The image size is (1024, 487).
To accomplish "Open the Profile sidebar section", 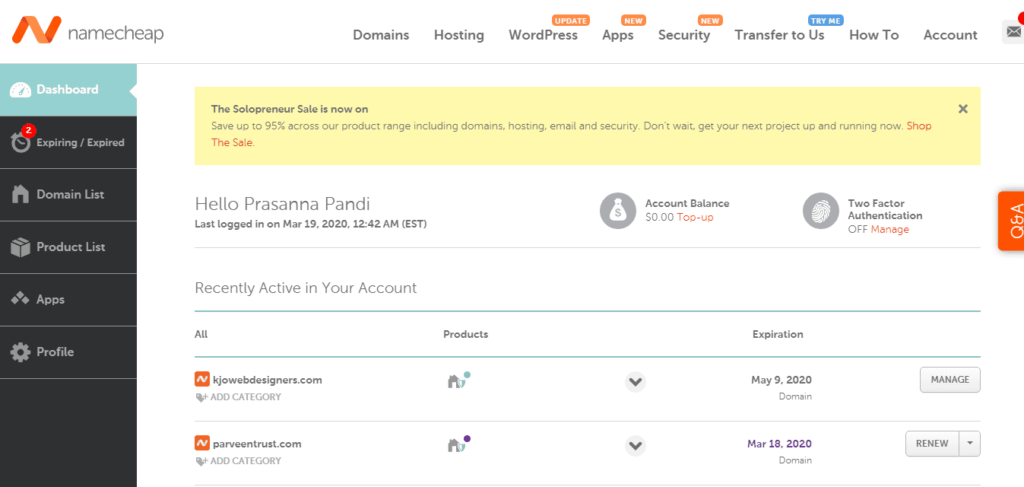I will [69, 352].
